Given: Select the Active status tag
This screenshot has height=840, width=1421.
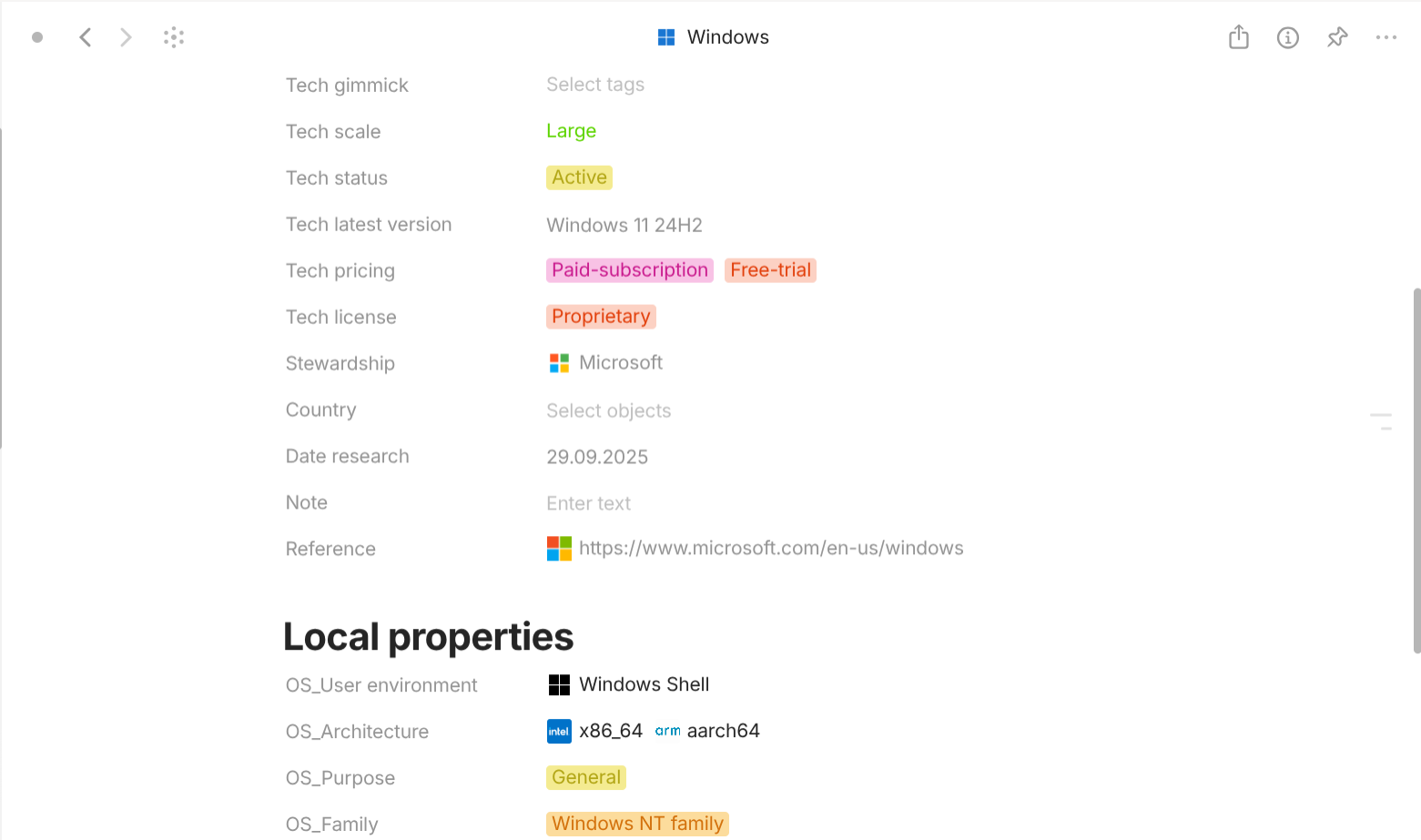Looking at the screenshot, I should coord(579,177).
